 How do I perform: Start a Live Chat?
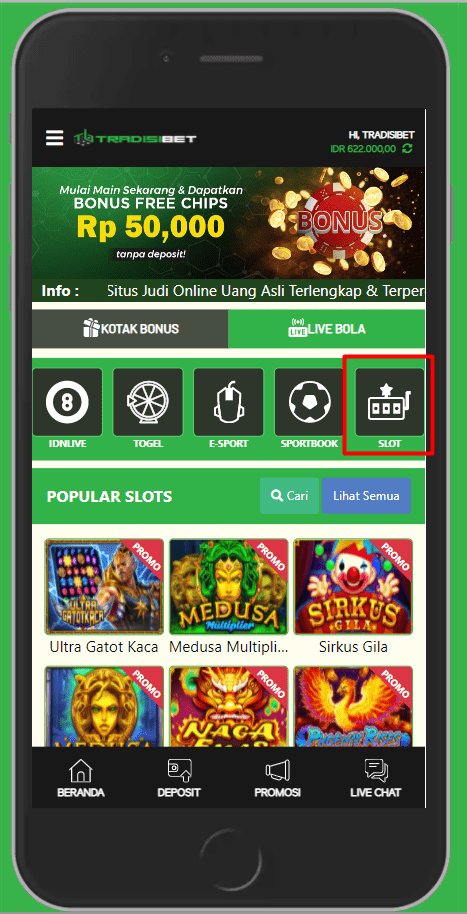coord(375,778)
